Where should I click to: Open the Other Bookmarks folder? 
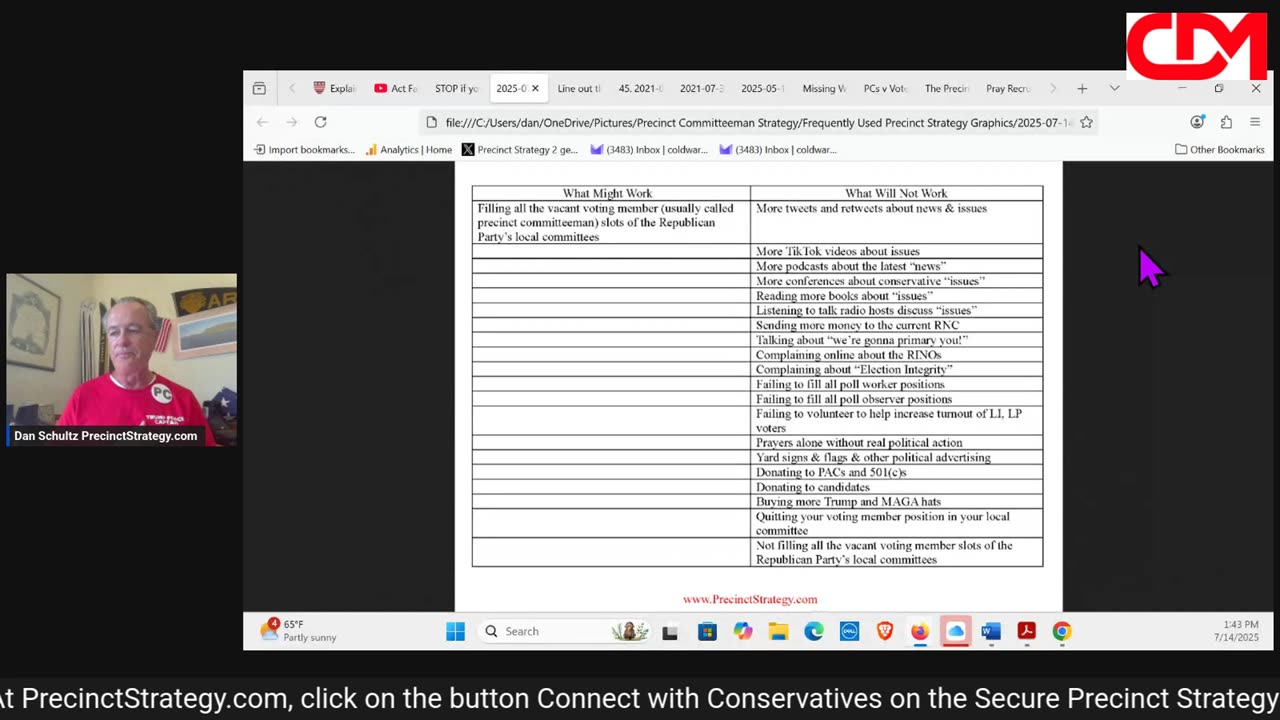(1219, 149)
